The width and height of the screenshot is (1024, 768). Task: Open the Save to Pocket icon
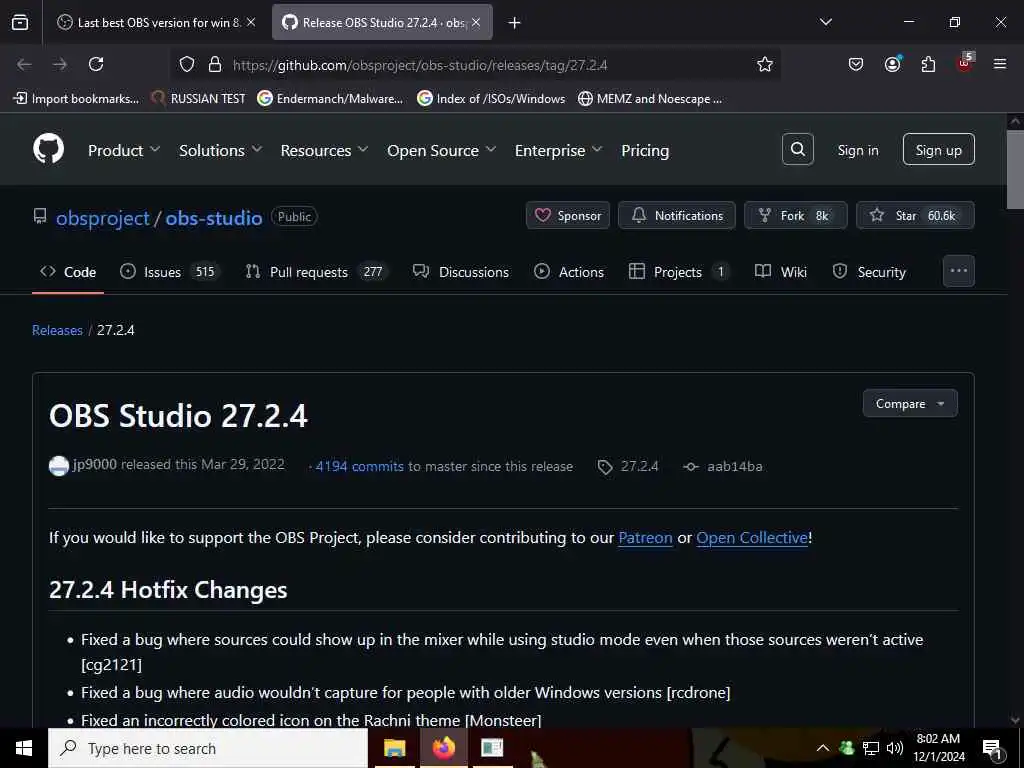(856, 64)
